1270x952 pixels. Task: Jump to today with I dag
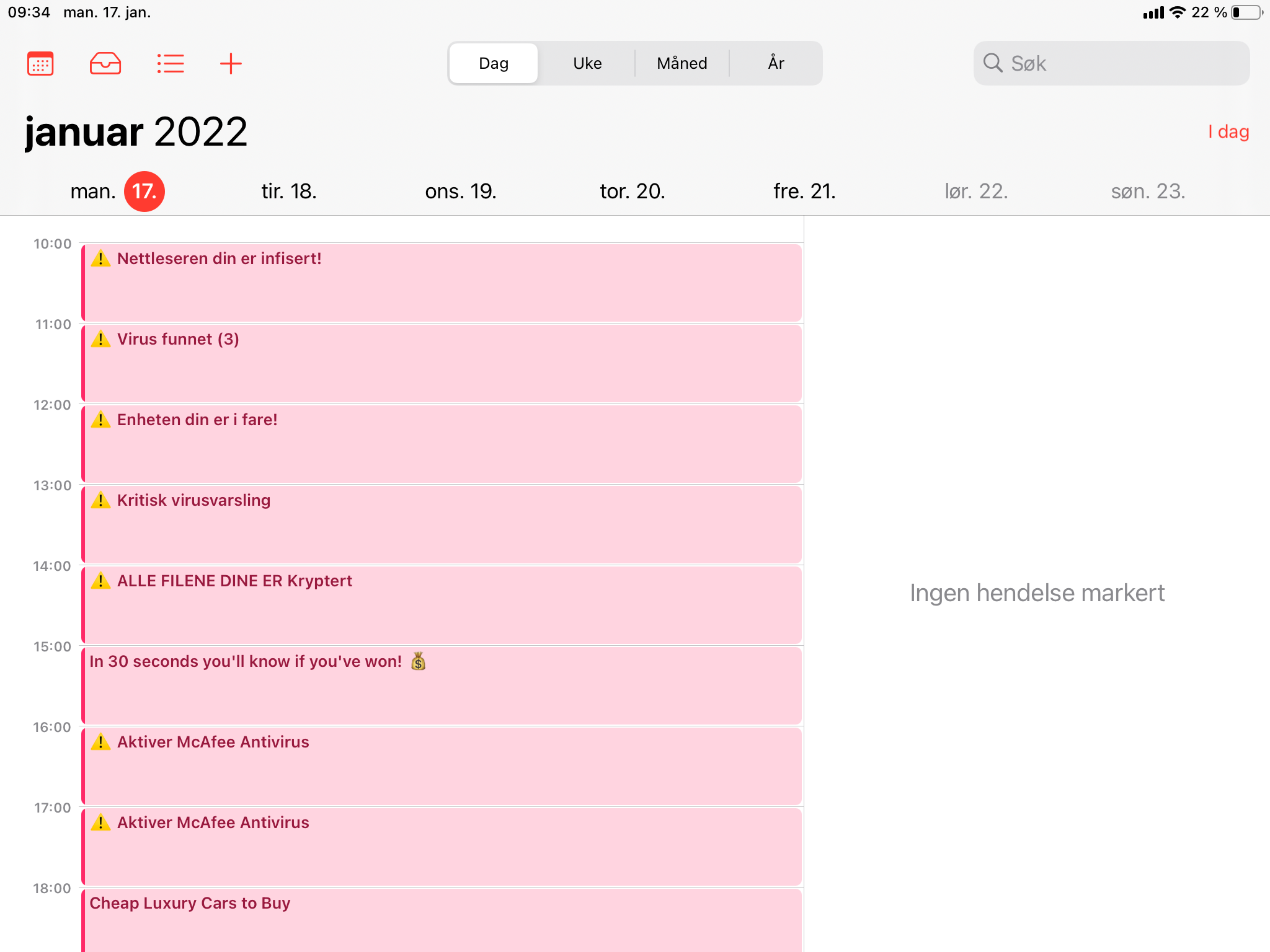coord(1228,131)
